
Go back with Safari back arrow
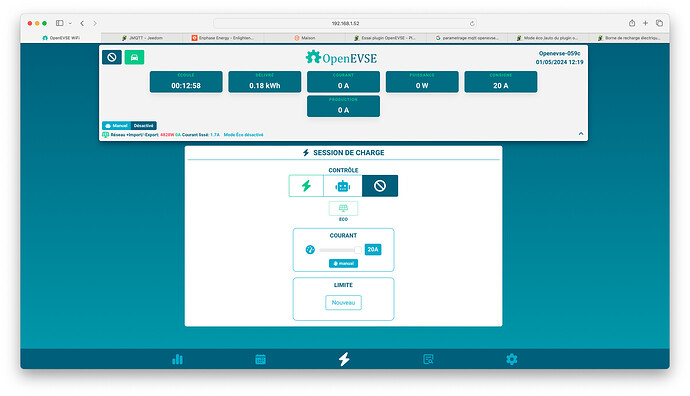coord(82,23)
